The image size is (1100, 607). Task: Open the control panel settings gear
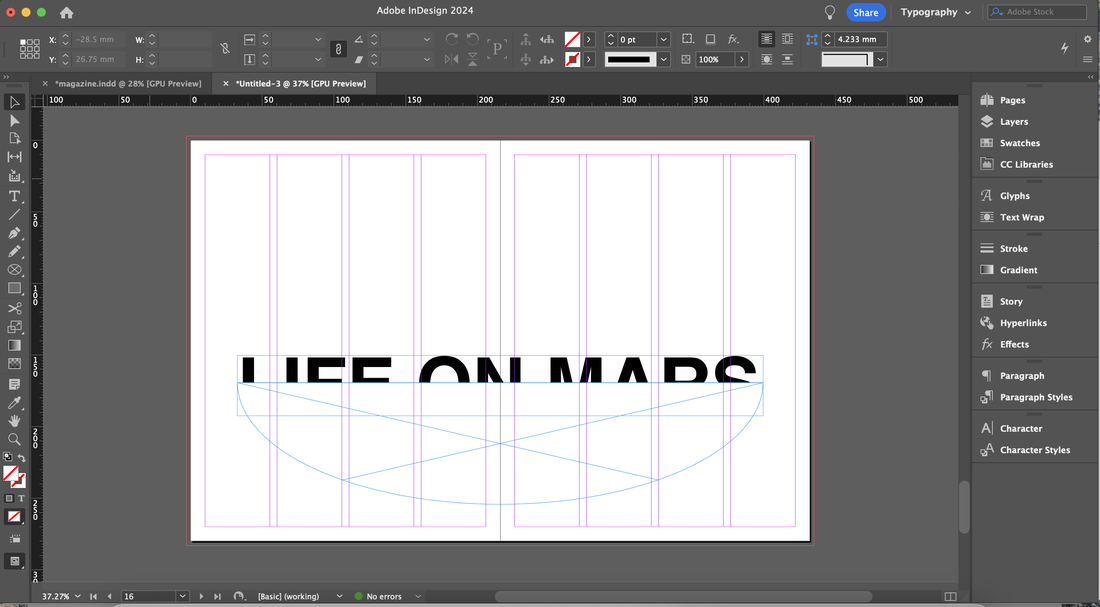1087,39
